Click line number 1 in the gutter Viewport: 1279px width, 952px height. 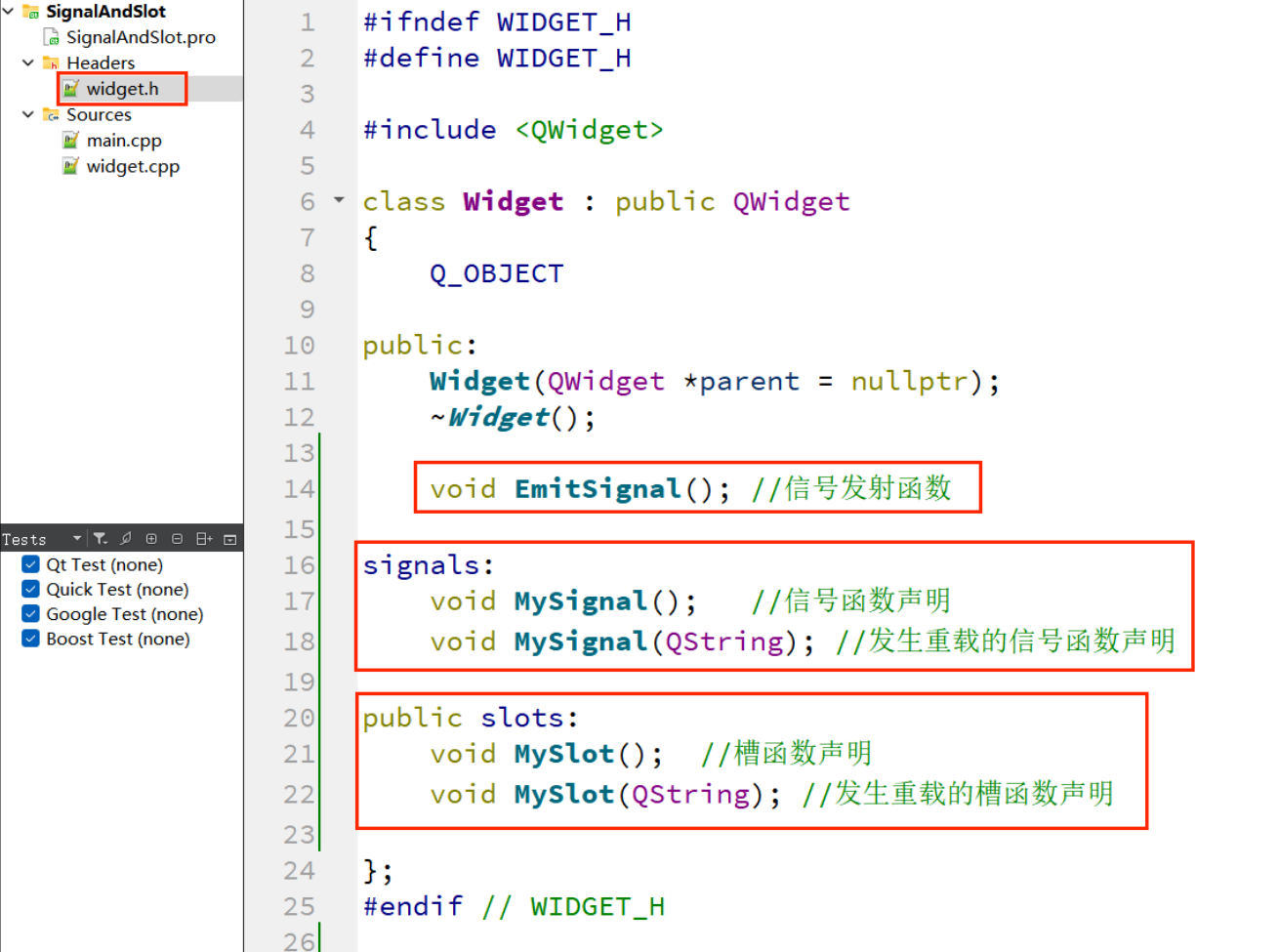308,21
